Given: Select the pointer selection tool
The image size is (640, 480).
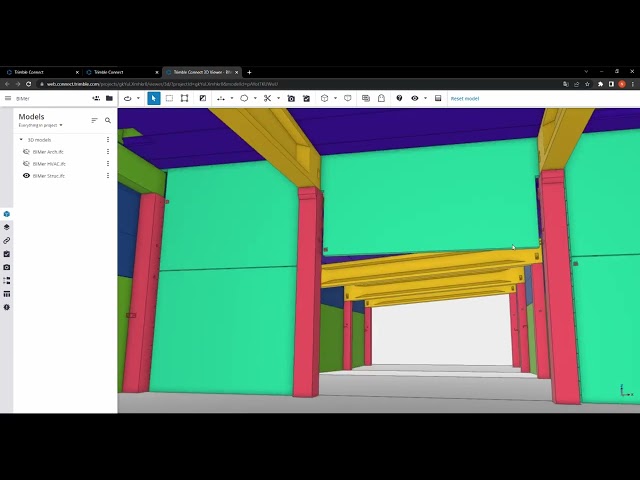Looking at the screenshot, I should tap(154, 98).
